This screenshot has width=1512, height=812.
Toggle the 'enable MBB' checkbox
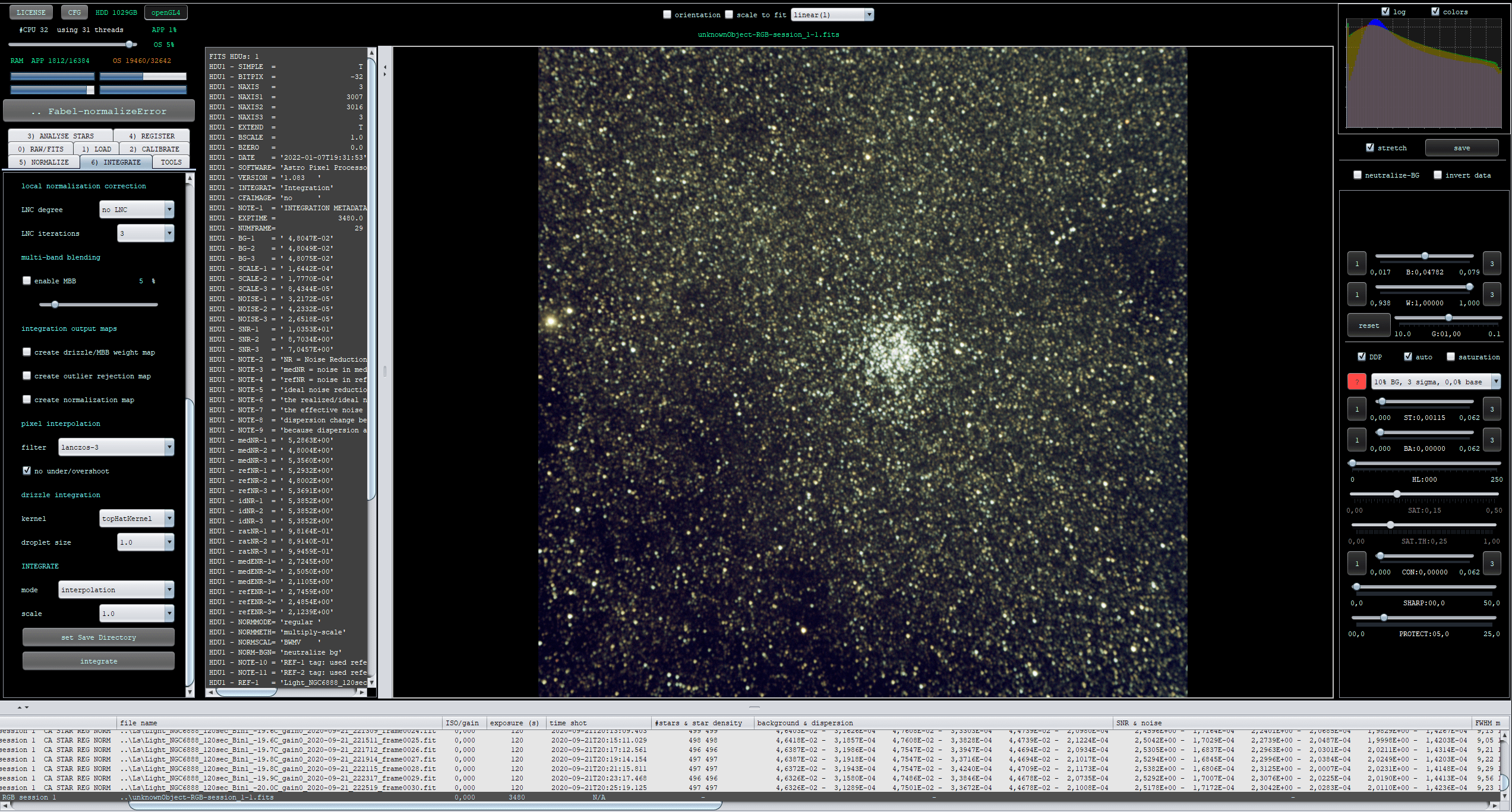[x=27, y=281]
